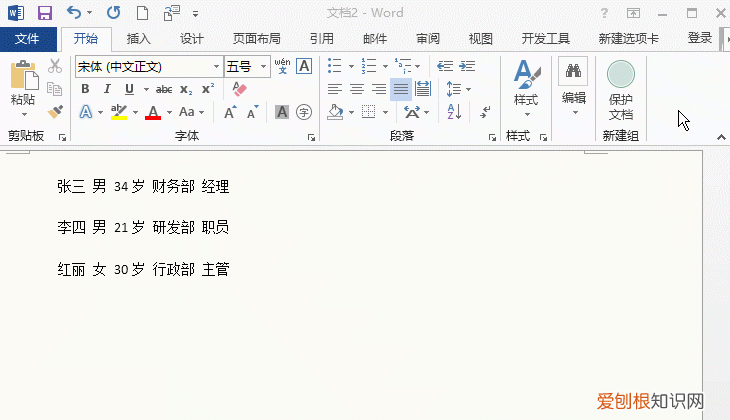Undo the last action
Image resolution: width=730 pixels, height=420 pixels.
74,12
